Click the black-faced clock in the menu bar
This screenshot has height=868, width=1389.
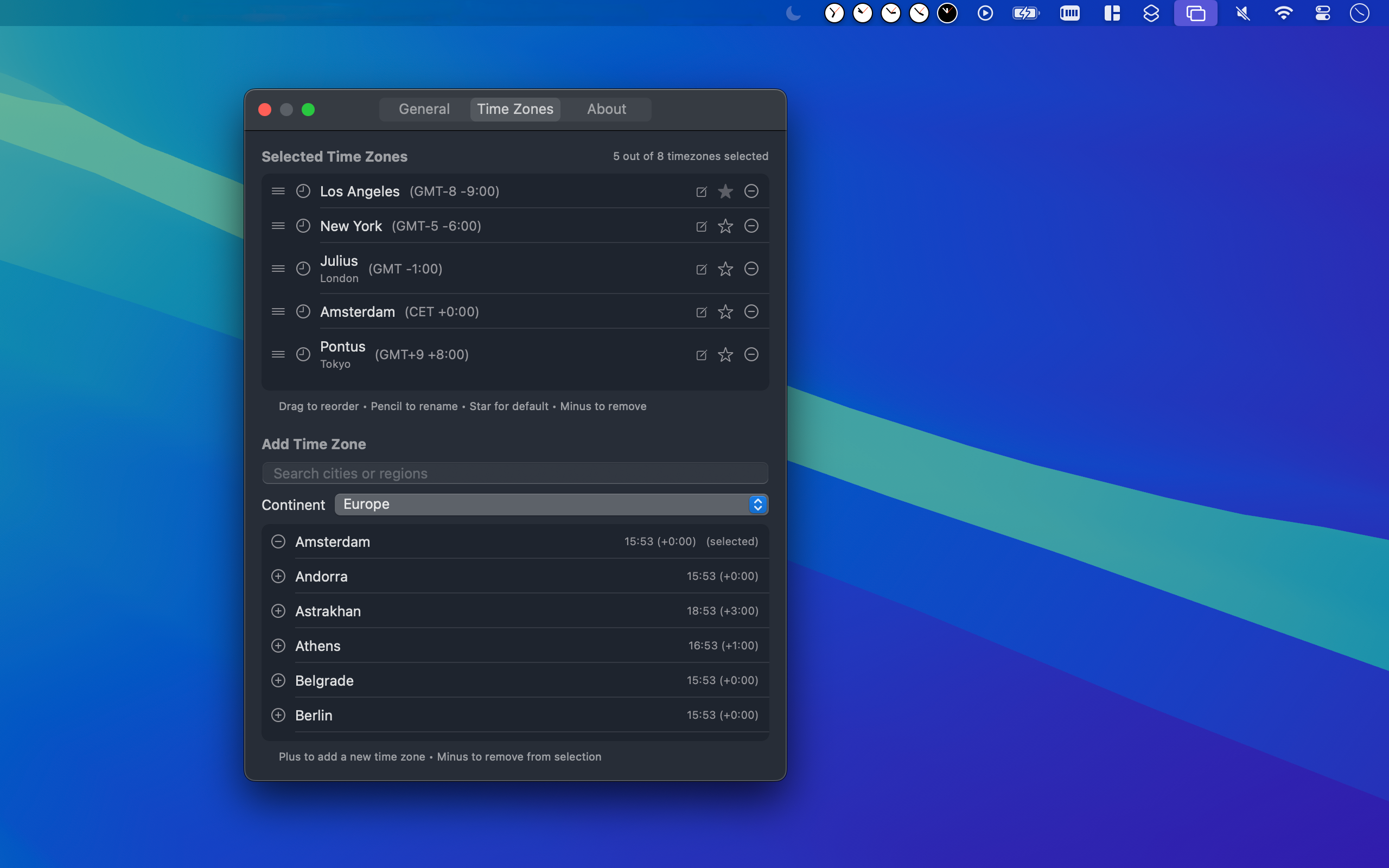tap(947, 12)
